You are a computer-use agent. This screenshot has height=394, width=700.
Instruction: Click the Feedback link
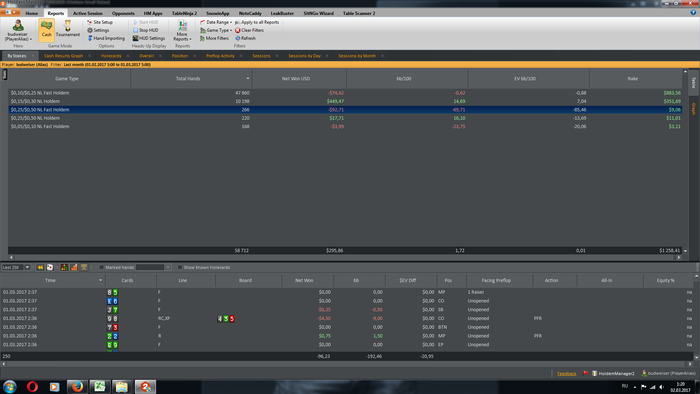click(x=567, y=373)
